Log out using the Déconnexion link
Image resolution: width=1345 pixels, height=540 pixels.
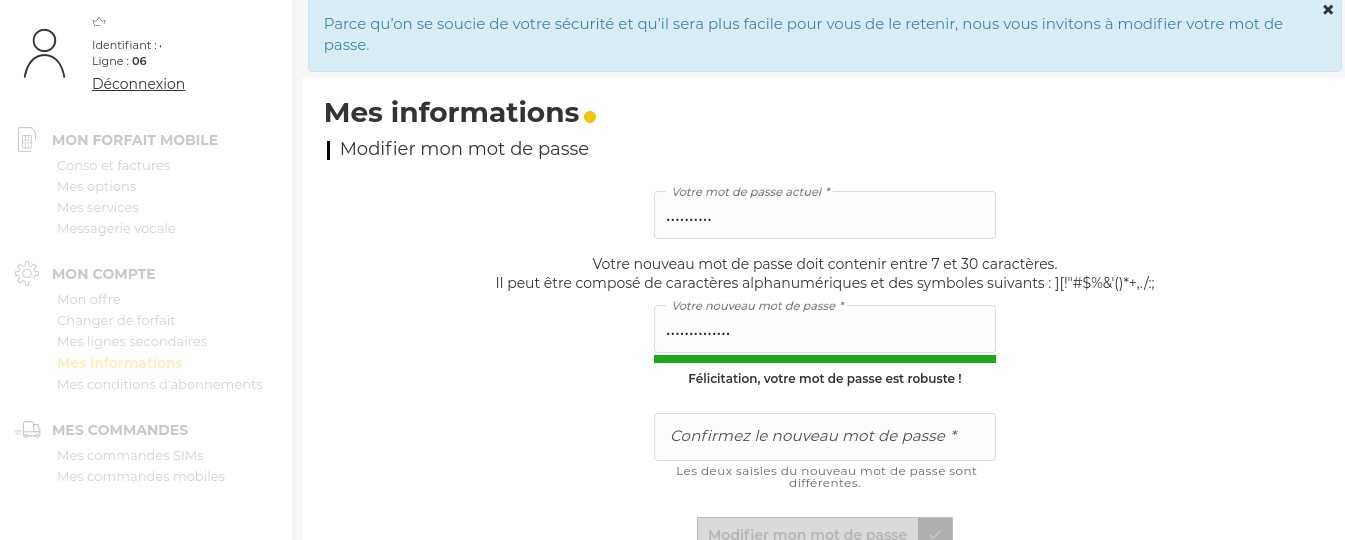pyautogui.click(x=138, y=84)
